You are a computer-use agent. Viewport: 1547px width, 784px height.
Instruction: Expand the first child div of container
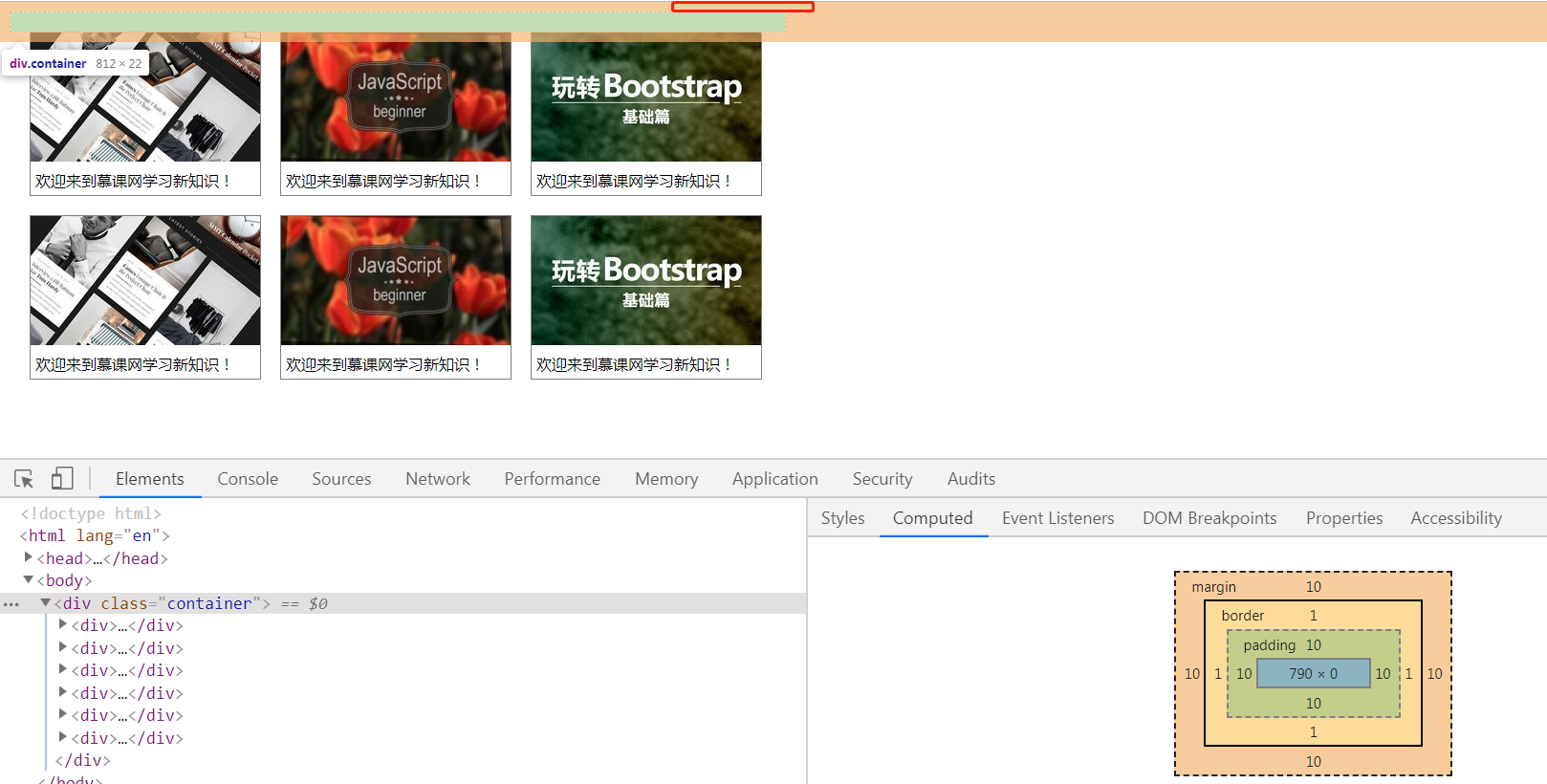(63, 625)
